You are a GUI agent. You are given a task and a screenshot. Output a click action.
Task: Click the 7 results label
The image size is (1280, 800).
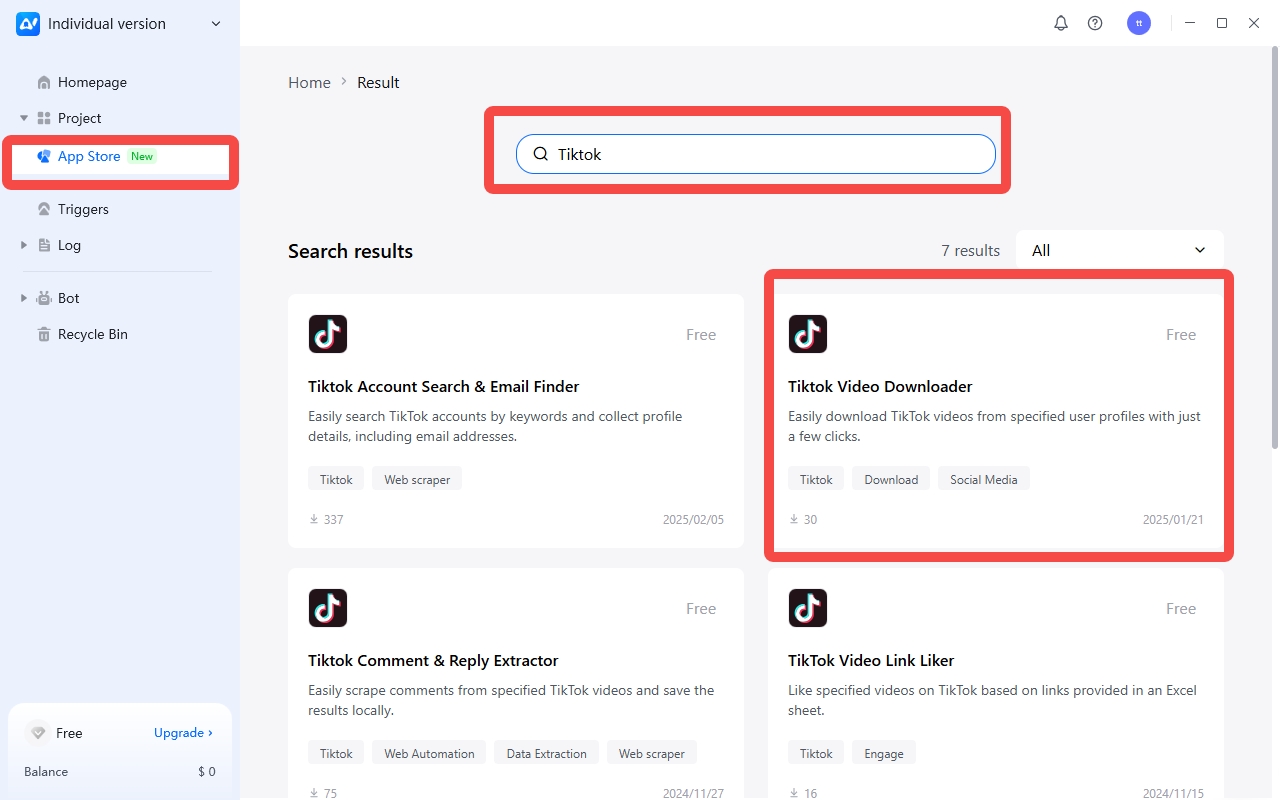pos(970,251)
